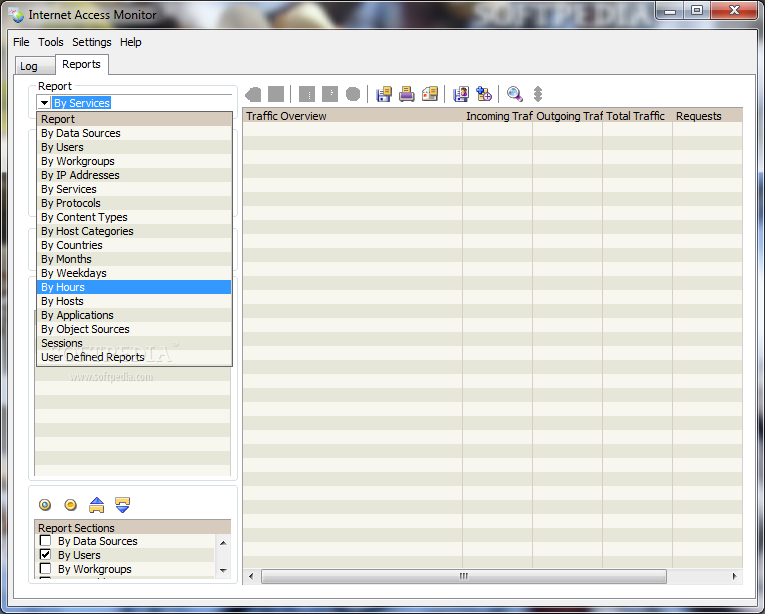Click the orange-centered circle deselect all icon

pyautogui.click(x=71, y=505)
